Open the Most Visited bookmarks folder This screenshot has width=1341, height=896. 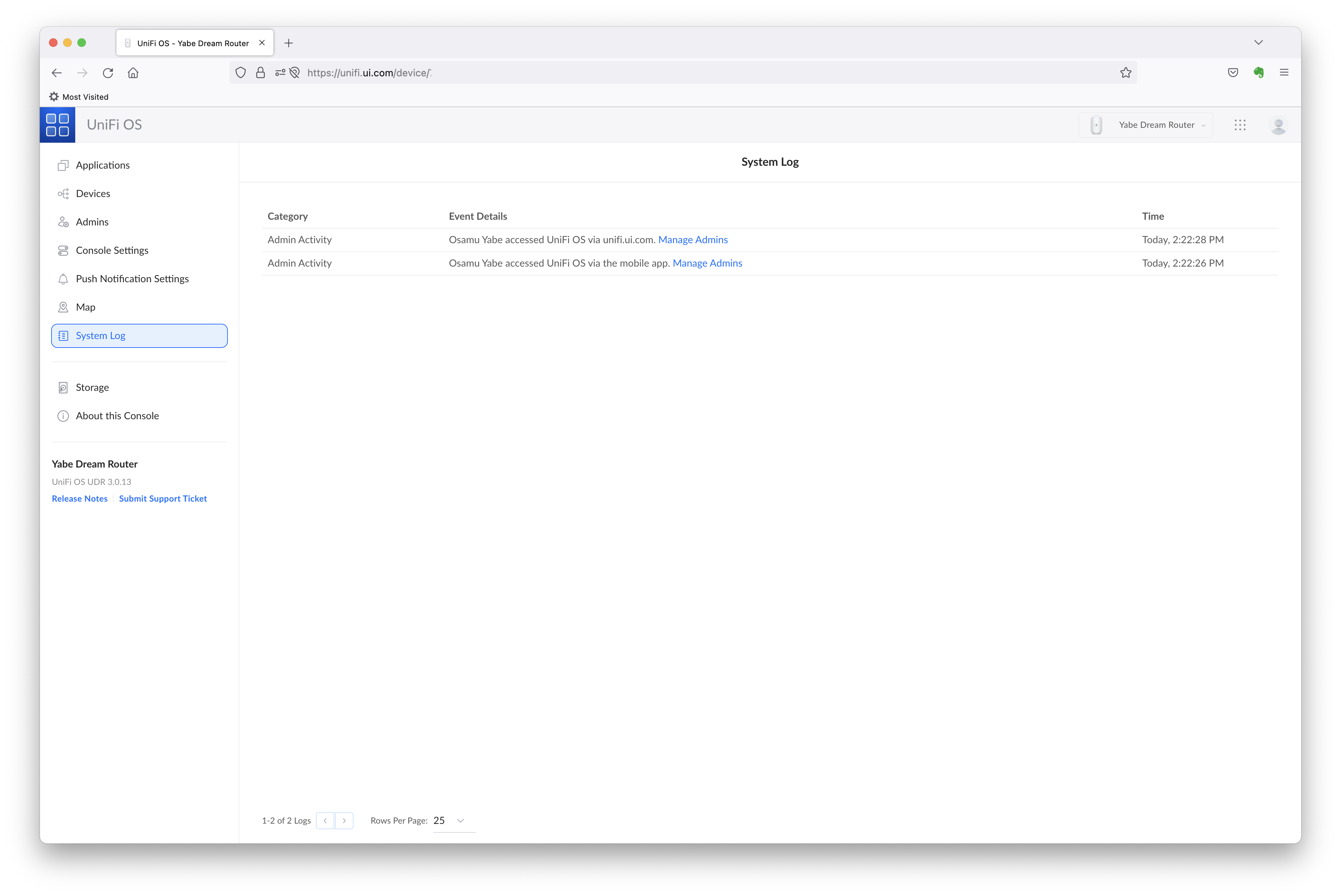point(79,97)
